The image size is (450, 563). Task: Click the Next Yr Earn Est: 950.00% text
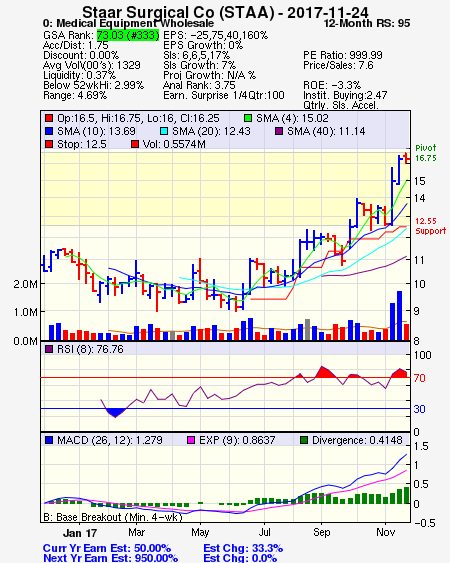pyautogui.click(x=110, y=558)
